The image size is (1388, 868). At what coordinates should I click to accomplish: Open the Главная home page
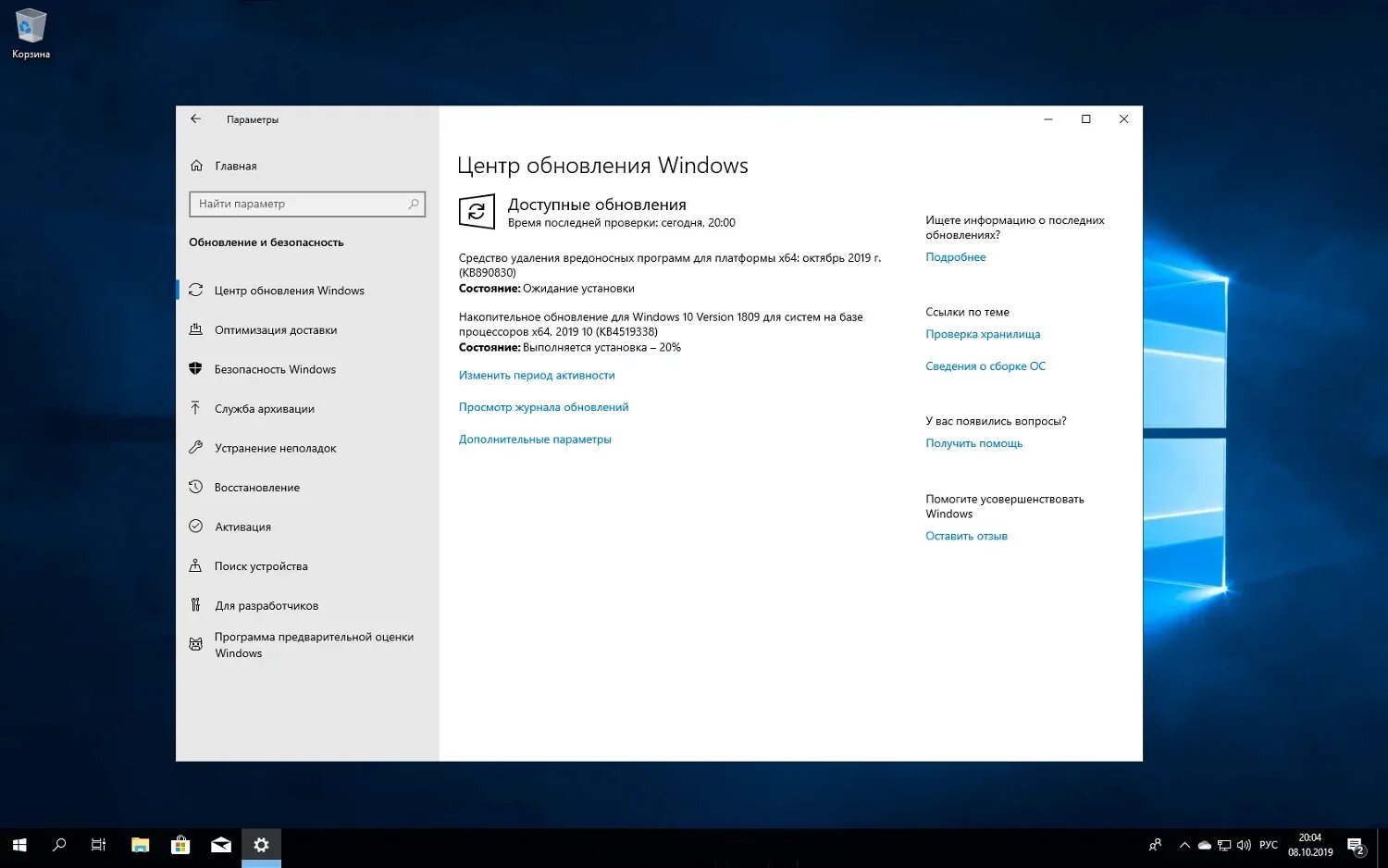235,167
